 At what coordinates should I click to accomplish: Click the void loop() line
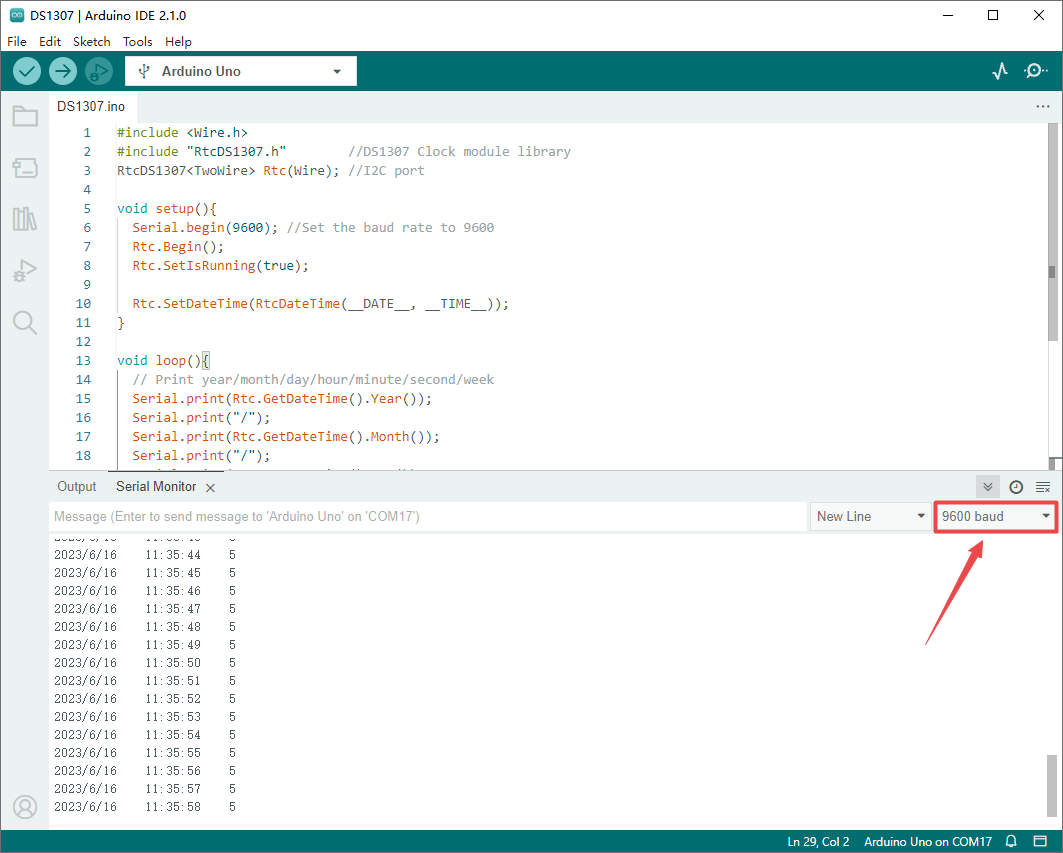(x=163, y=361)
